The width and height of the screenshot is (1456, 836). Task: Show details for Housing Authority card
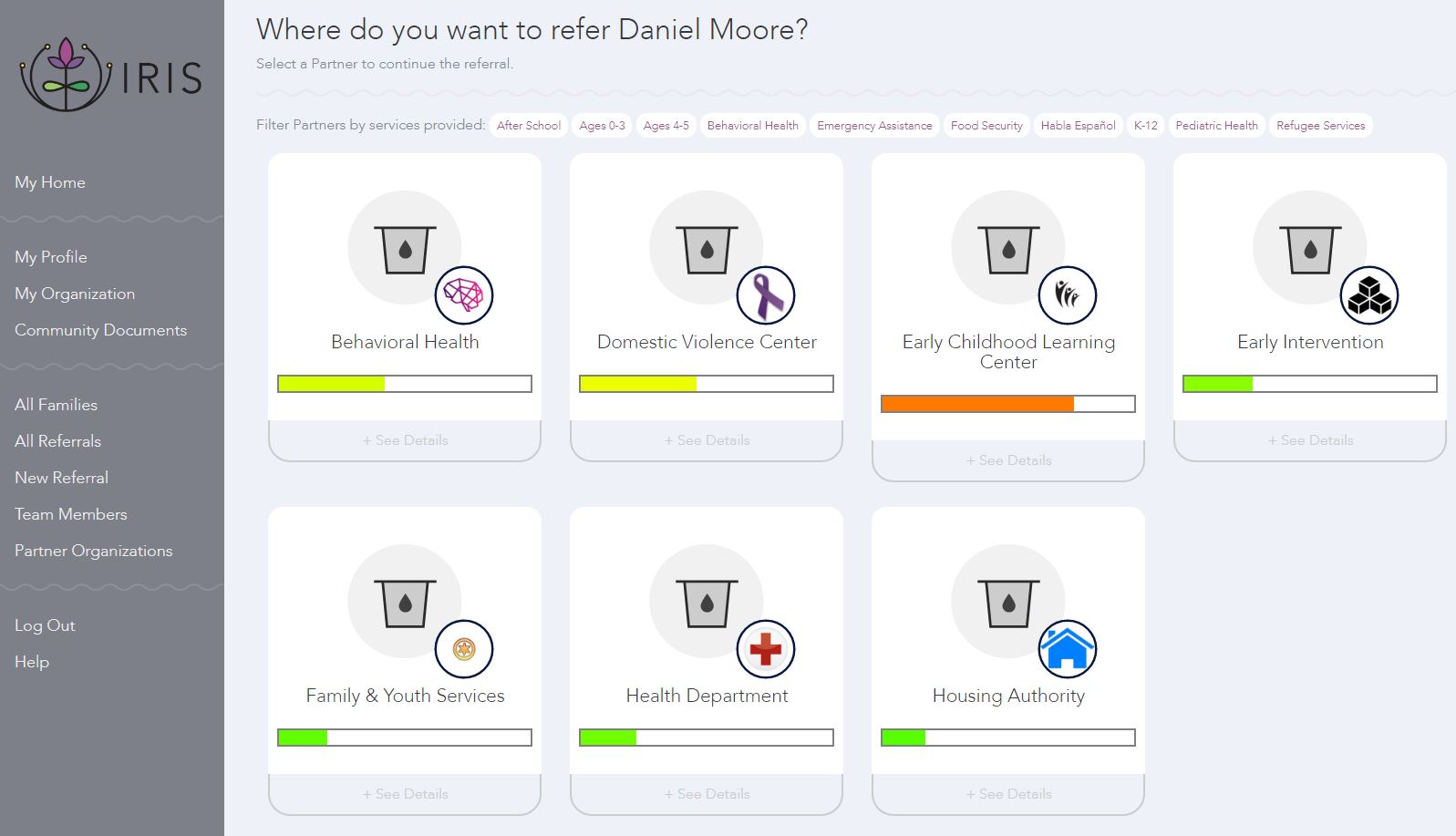point(1008,794)
